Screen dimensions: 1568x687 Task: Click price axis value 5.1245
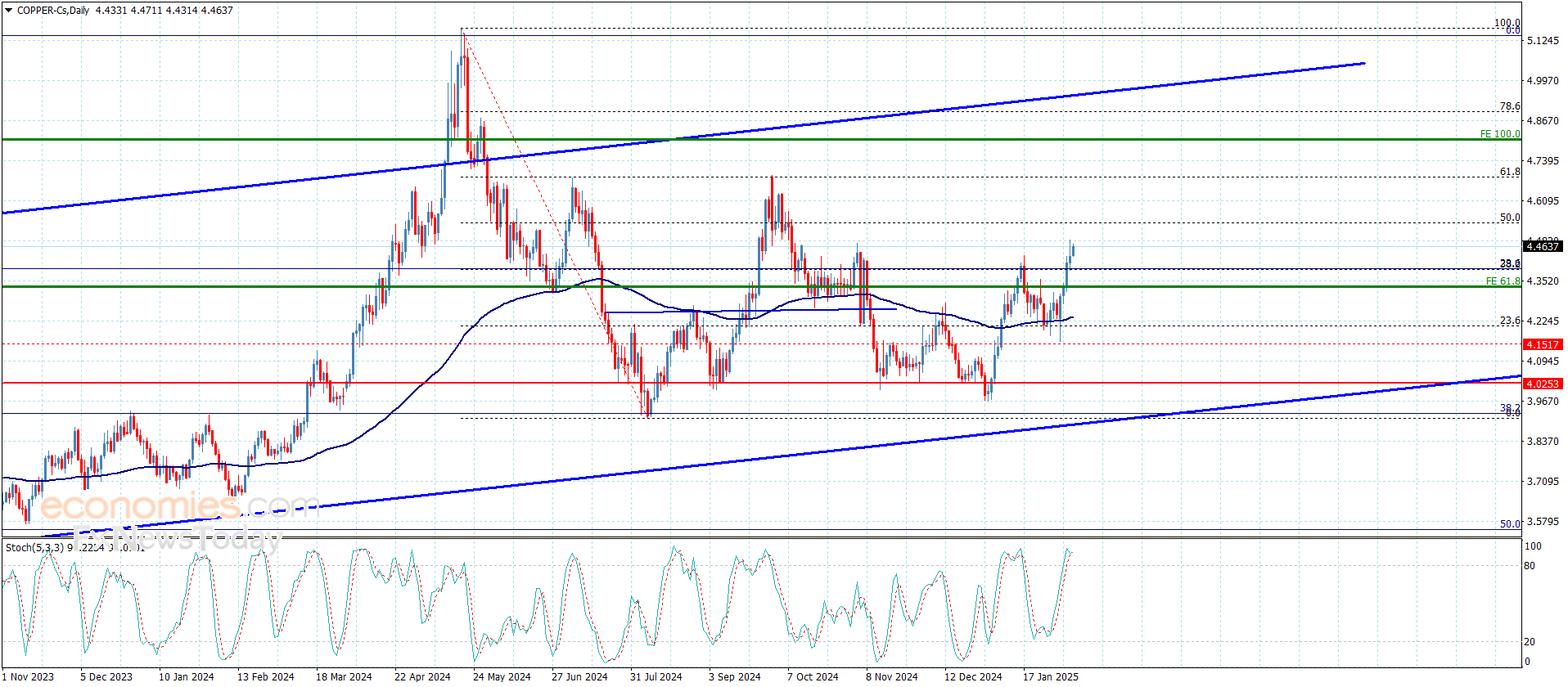1543,40
